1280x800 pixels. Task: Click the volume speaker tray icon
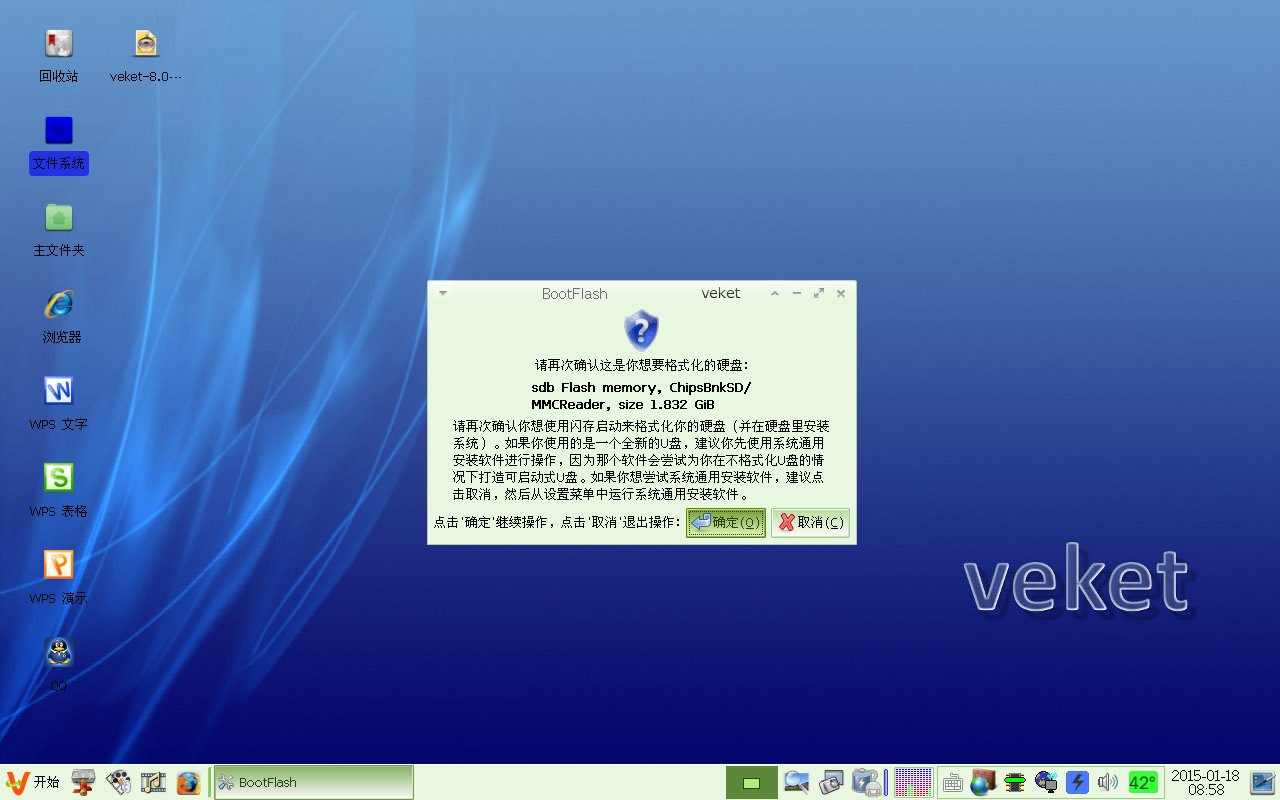click(x=1107, y=782)
